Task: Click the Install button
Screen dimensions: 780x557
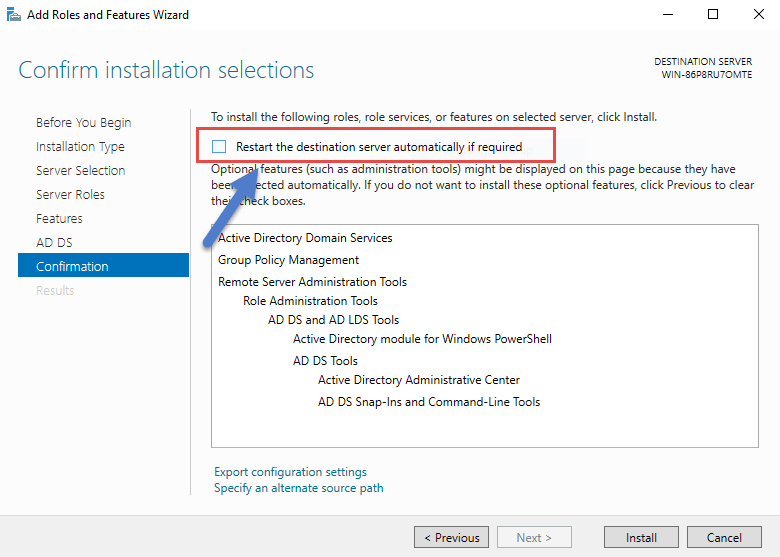Action: tap(641, 537)
